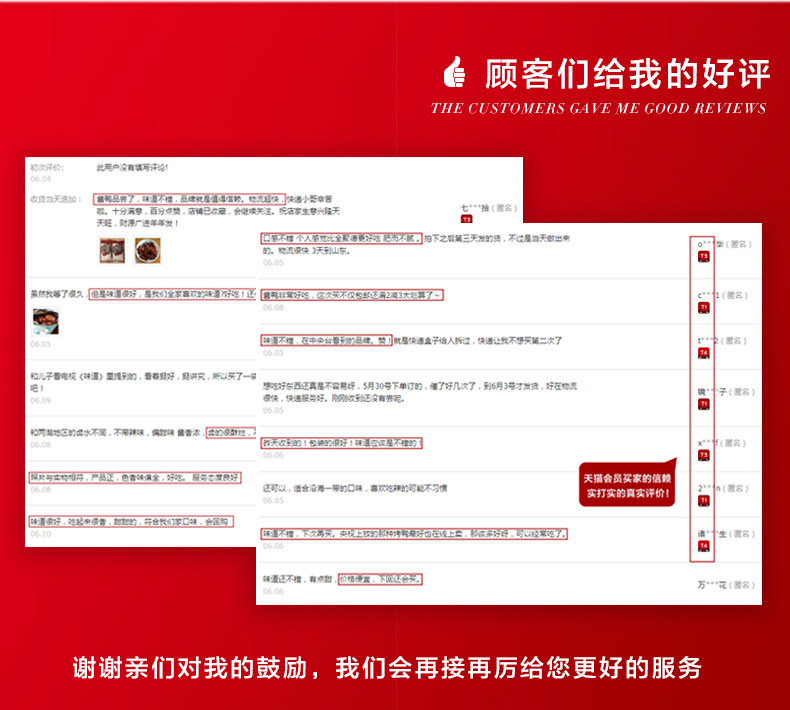Click the label 初次评价
Screen dimensions: 790x710
coord(47,167)
